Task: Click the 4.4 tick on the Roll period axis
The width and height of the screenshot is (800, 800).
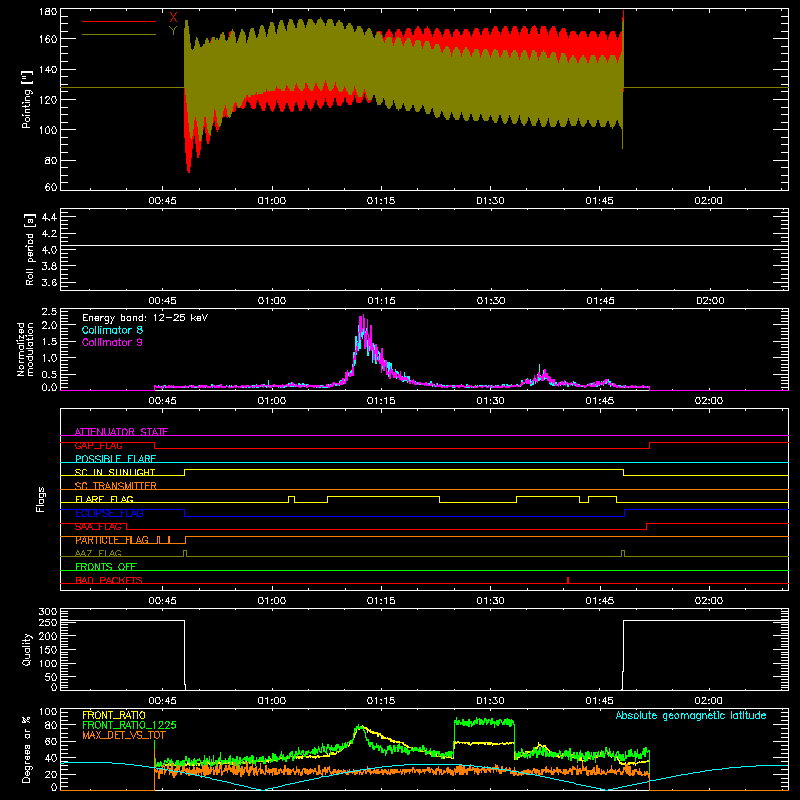Action: coord(49,217)
